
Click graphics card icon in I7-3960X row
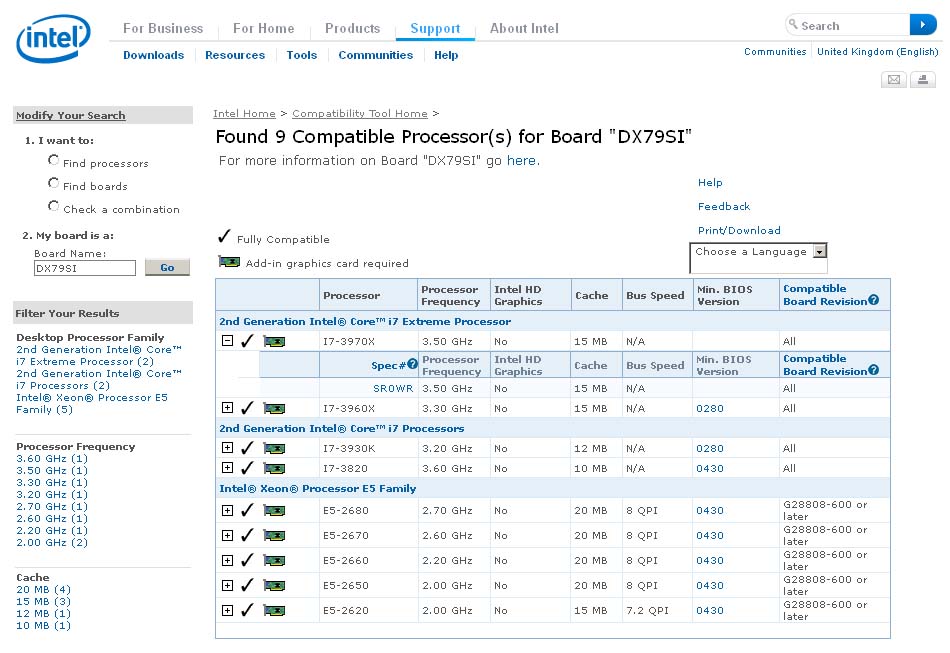(274, 408)
